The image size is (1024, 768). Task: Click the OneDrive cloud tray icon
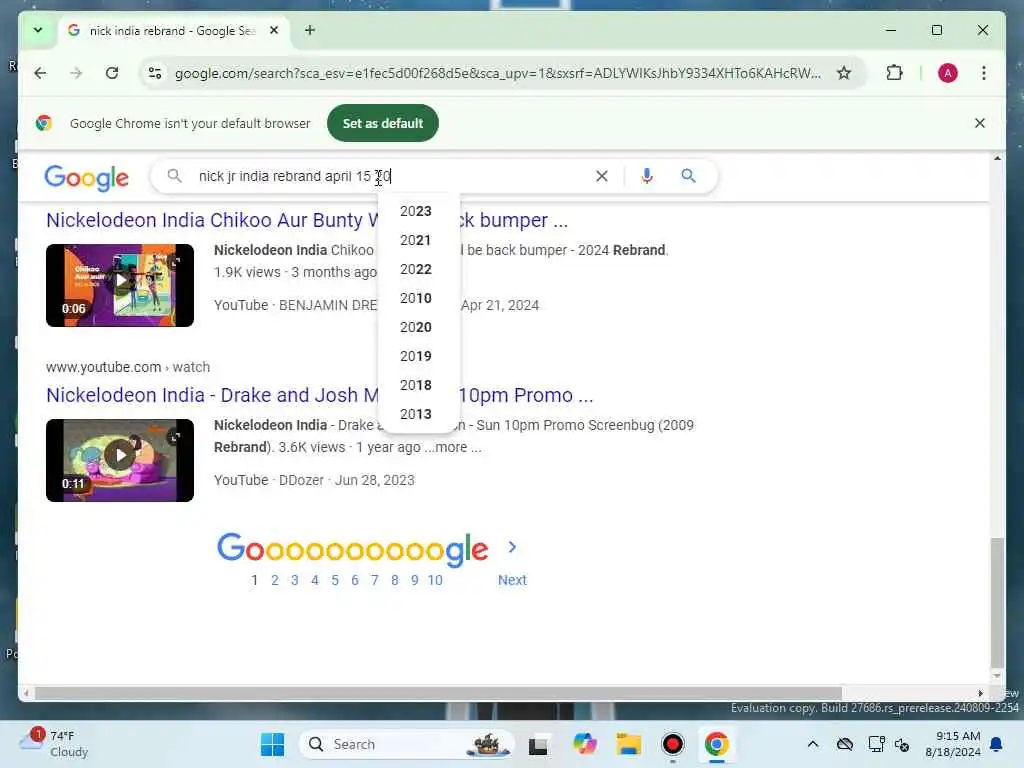point(844,744)
